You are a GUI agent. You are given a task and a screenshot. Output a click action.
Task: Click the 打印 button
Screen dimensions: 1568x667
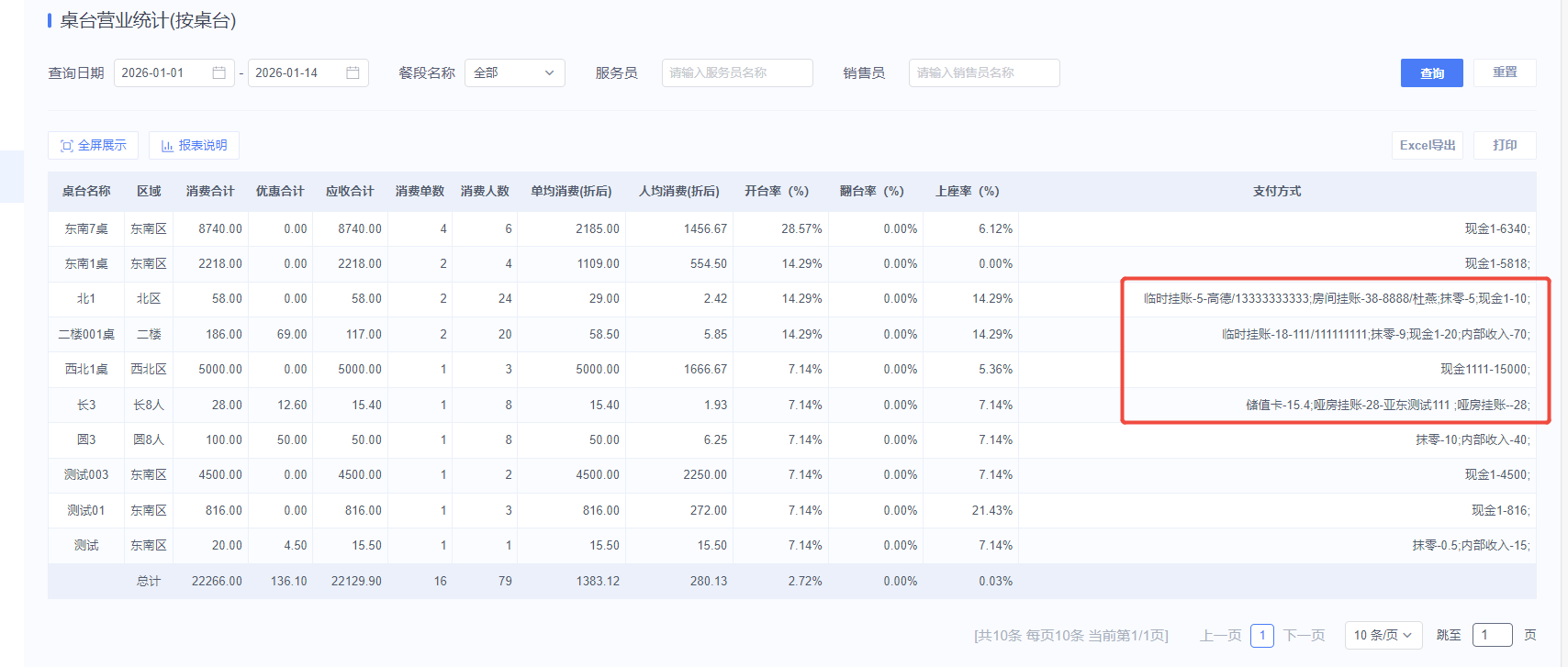pos(1504,145)
